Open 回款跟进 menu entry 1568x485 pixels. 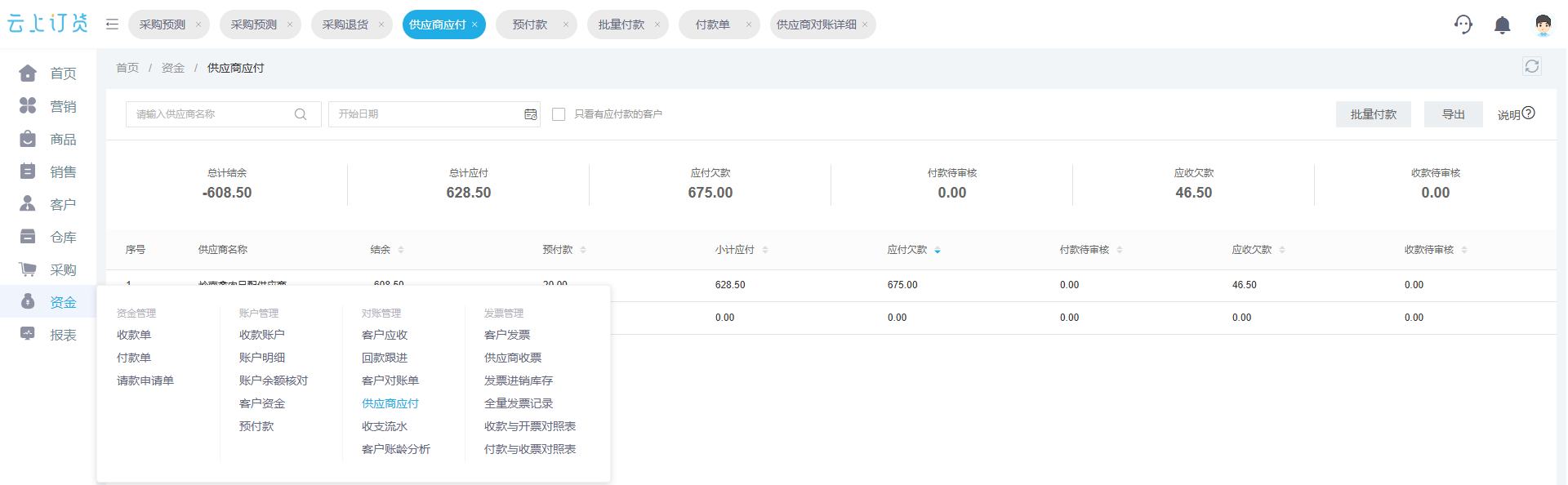pyautogui.click(x=385, y=358)
